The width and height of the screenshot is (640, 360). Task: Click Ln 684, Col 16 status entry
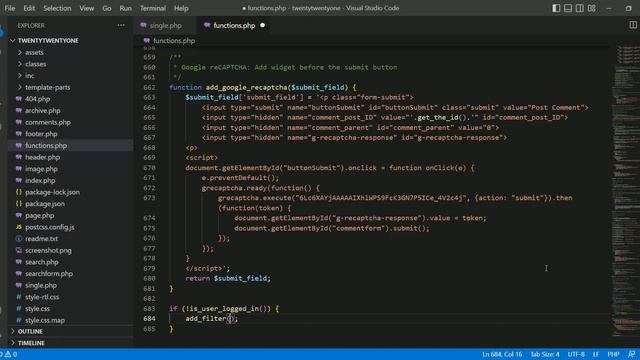click(502, 354)
